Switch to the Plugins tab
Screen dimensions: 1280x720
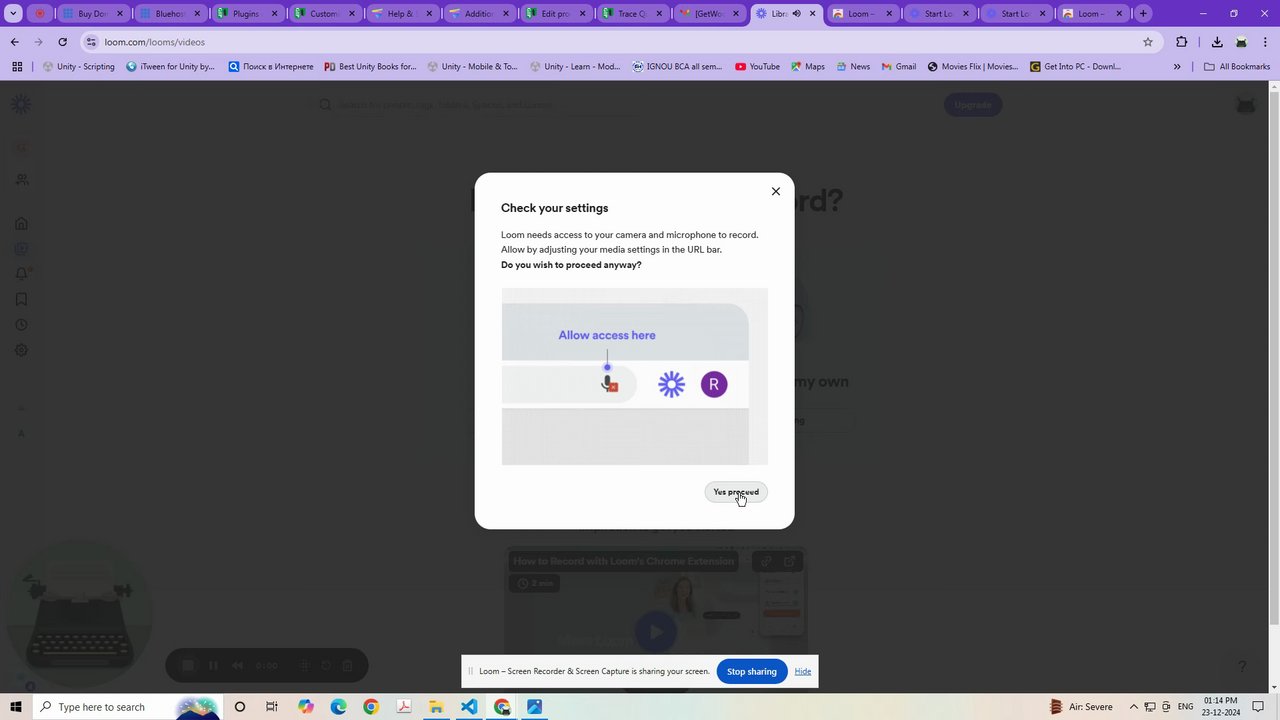tap(248, 14)
